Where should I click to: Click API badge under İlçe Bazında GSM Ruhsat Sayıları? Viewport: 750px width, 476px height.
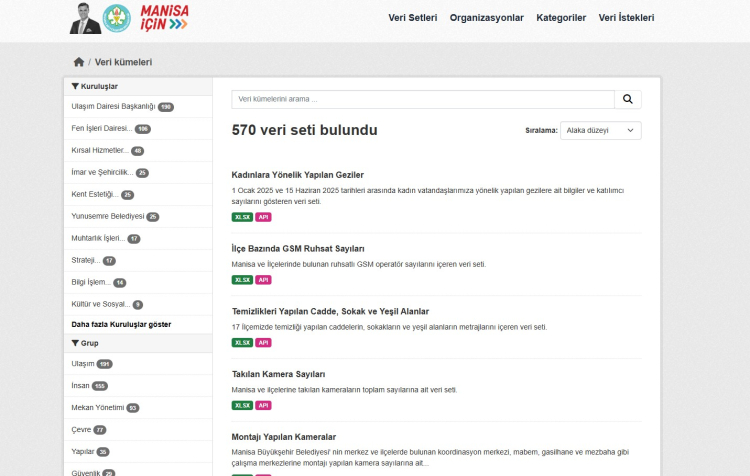pyautogui.click(x=264, y=280)
